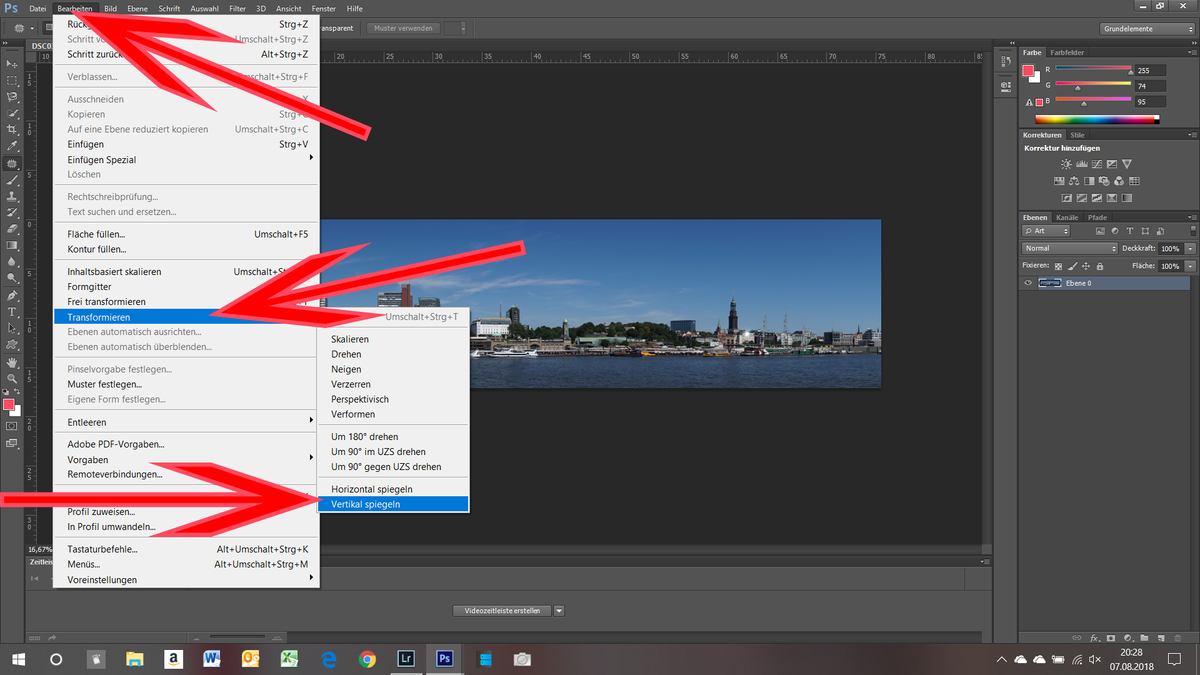Viewport: 1200px width, 675px height.
Task: Hide layer Ebene 0 with the eye toggle
Action: [1027, 282]
